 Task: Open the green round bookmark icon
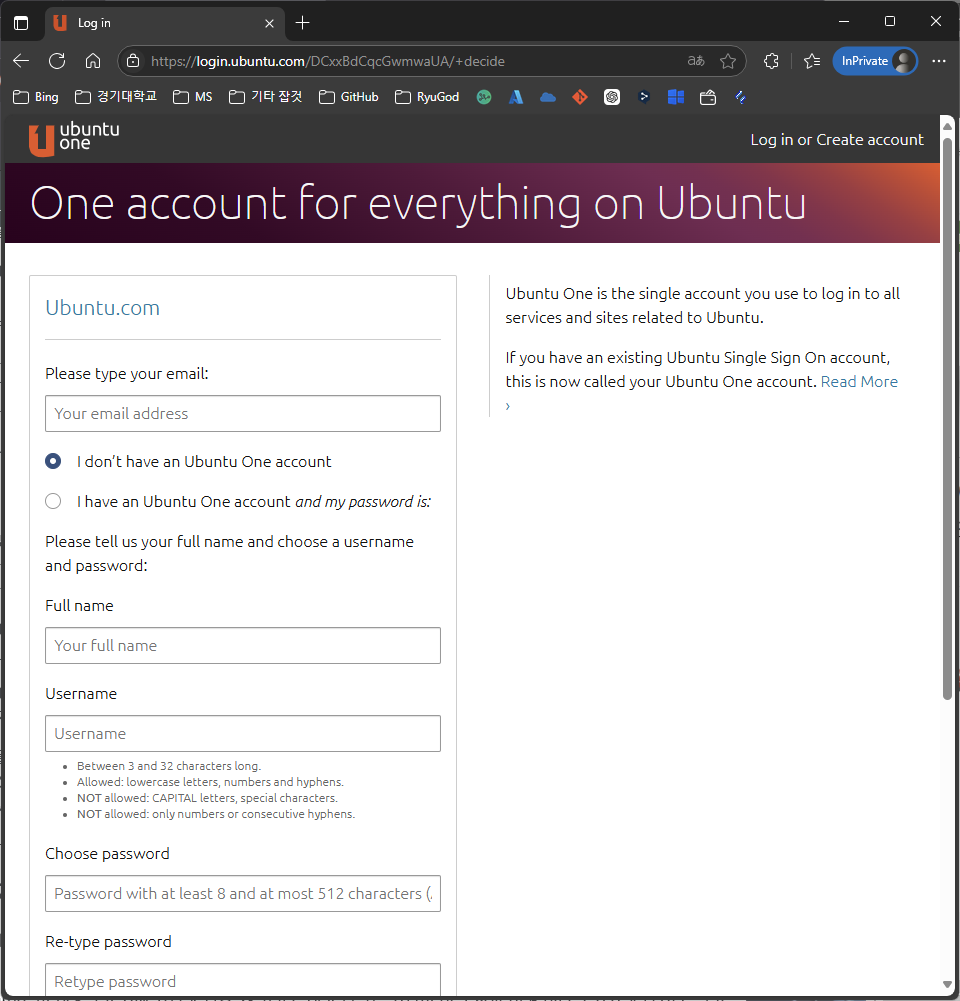(x=484, y=97)
